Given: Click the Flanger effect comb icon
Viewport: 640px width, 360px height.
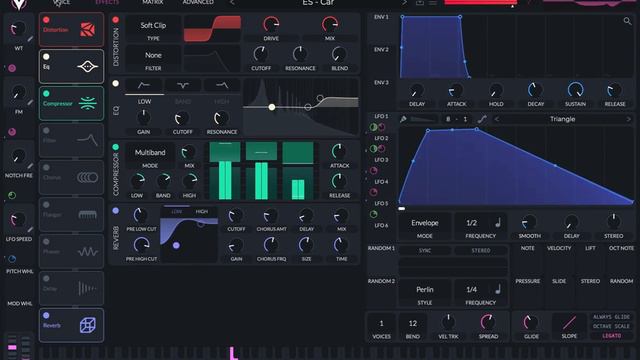Looking at the screenshot, I should pos(87,214).
